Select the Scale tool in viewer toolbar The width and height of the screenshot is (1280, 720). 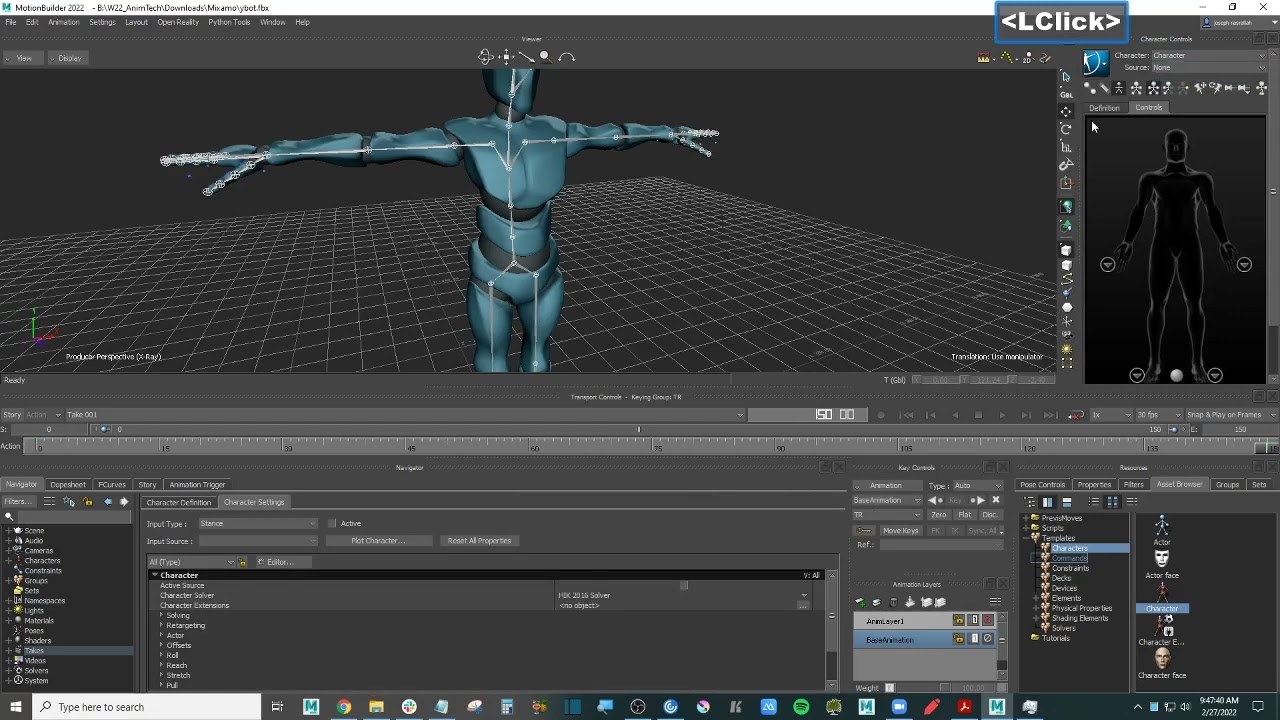[x=1066, y=147]
